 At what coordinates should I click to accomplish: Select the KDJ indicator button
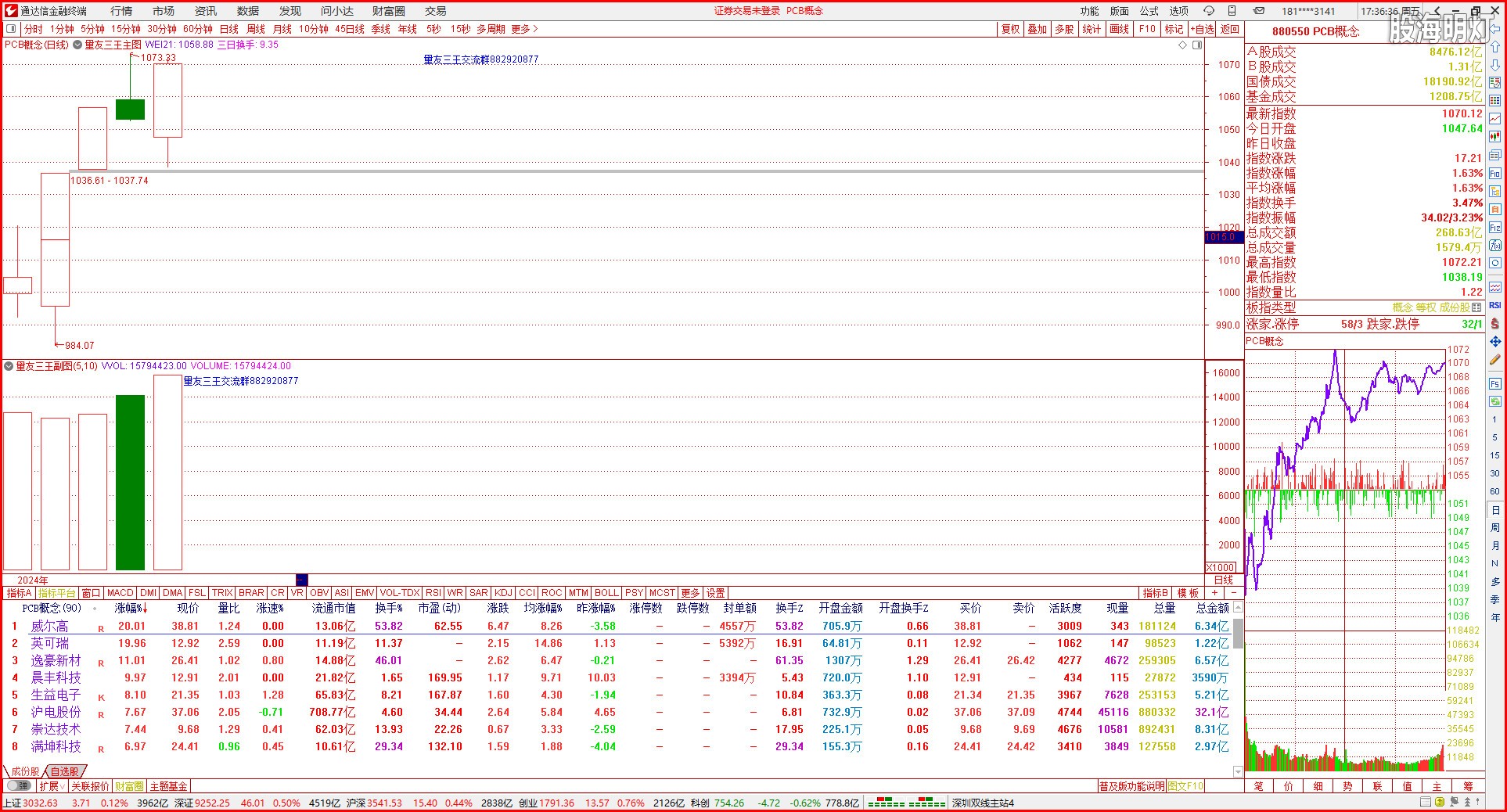click(x=504, y=593)
